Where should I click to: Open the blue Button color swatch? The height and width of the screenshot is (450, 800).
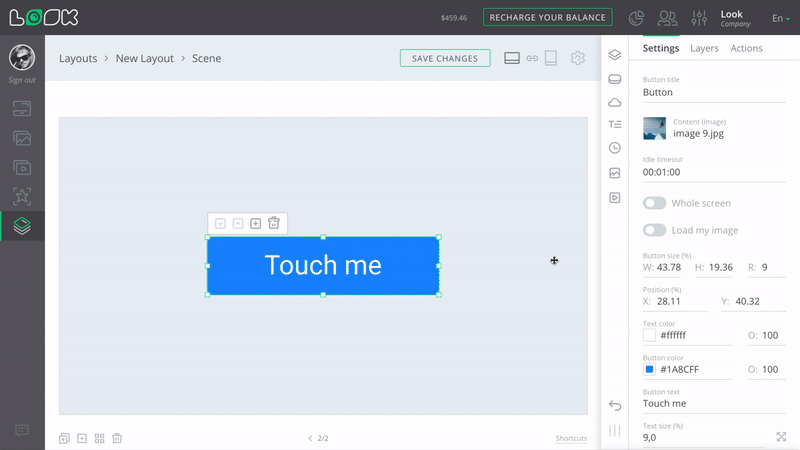(649, 369)
